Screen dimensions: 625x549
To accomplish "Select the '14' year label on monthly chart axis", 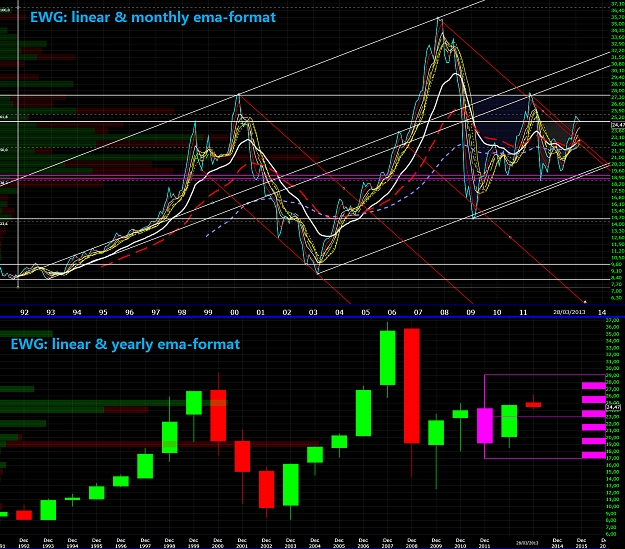I will tap(602, 312).
